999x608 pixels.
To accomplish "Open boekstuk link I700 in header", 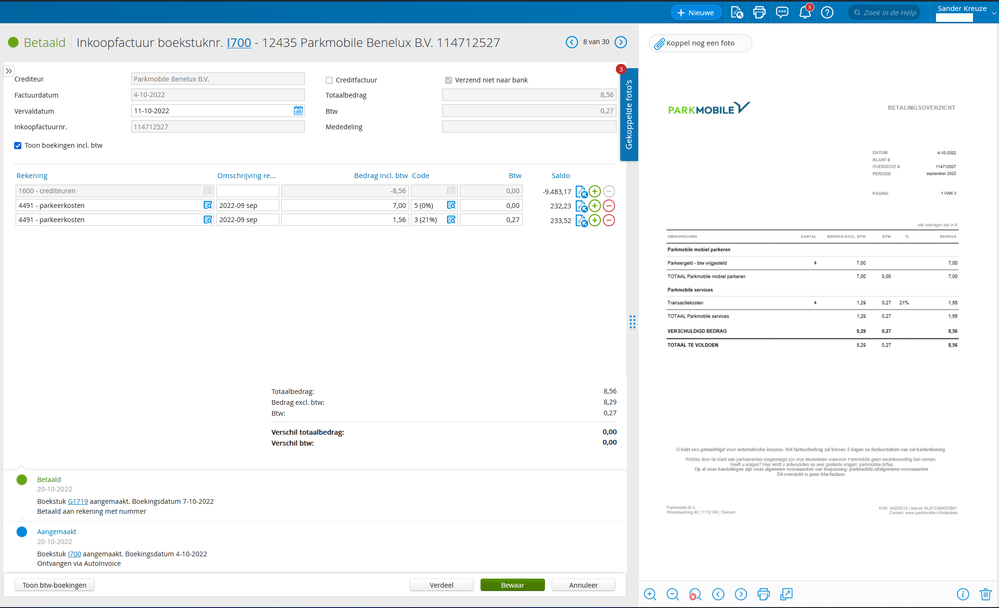I will coord(239,43).
